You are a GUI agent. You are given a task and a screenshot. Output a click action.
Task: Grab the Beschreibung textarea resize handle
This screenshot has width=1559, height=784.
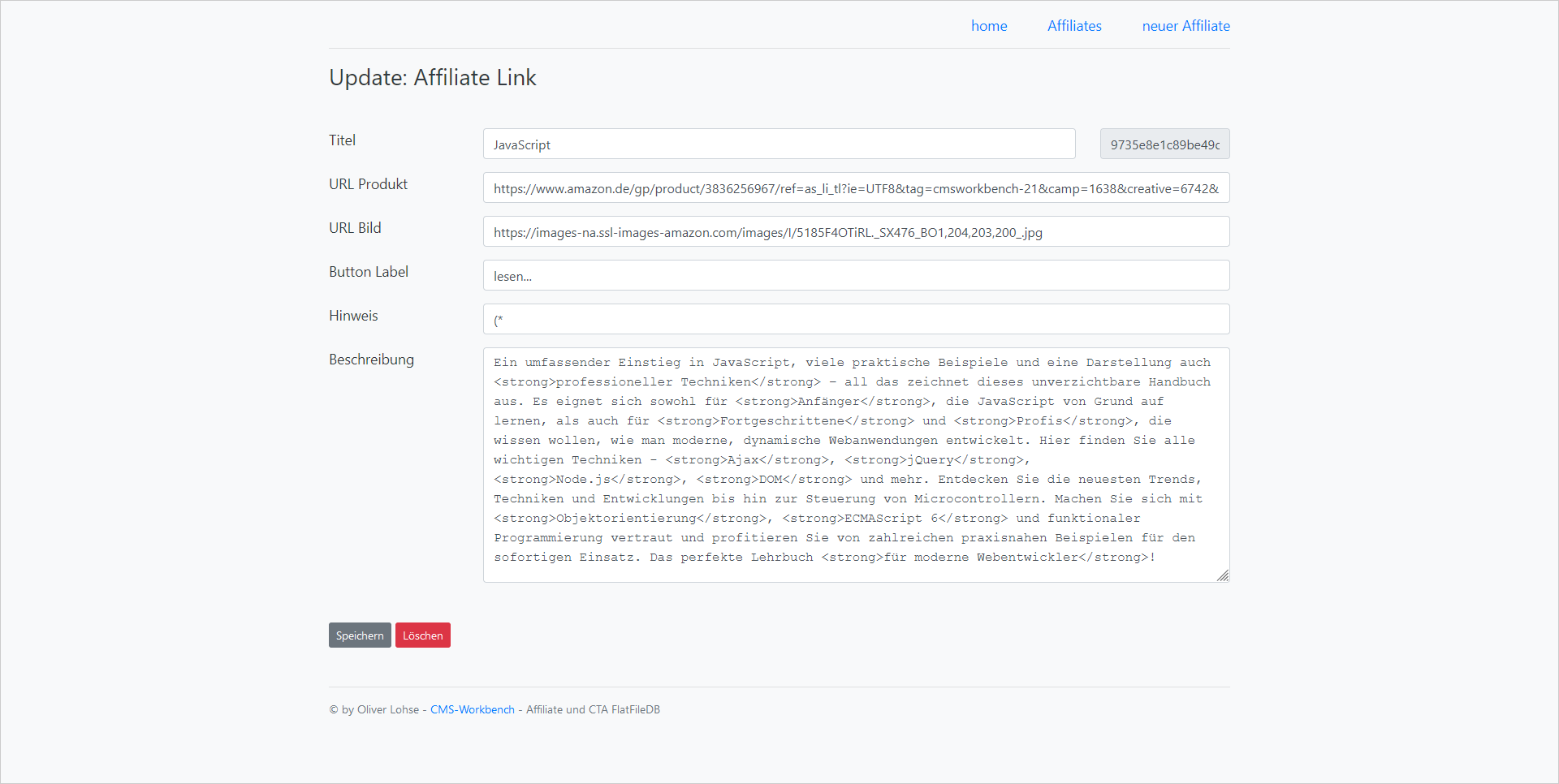tap(1223, 575)
